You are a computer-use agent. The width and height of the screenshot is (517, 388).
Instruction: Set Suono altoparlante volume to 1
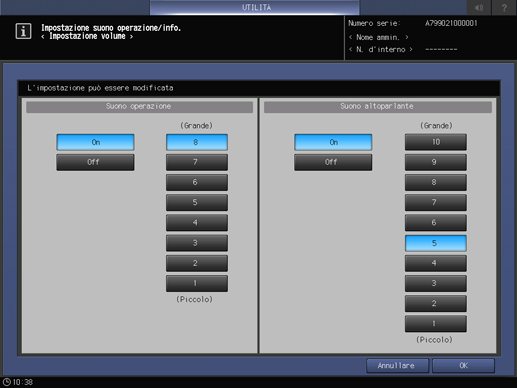436,324
